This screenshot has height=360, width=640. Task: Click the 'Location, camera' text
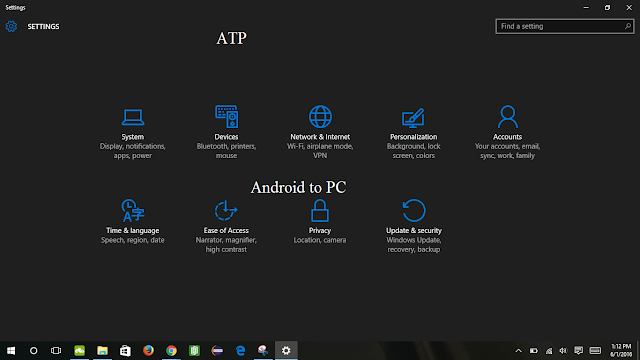pyautogui.click(x=320, y=240)
